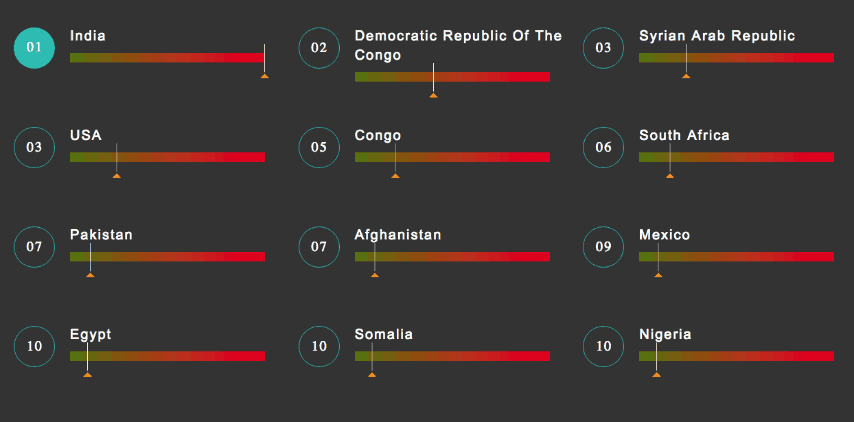854x422 pixels.
Task: Open Democratic Republic Of The Congo label
Action: coord(458,45)
